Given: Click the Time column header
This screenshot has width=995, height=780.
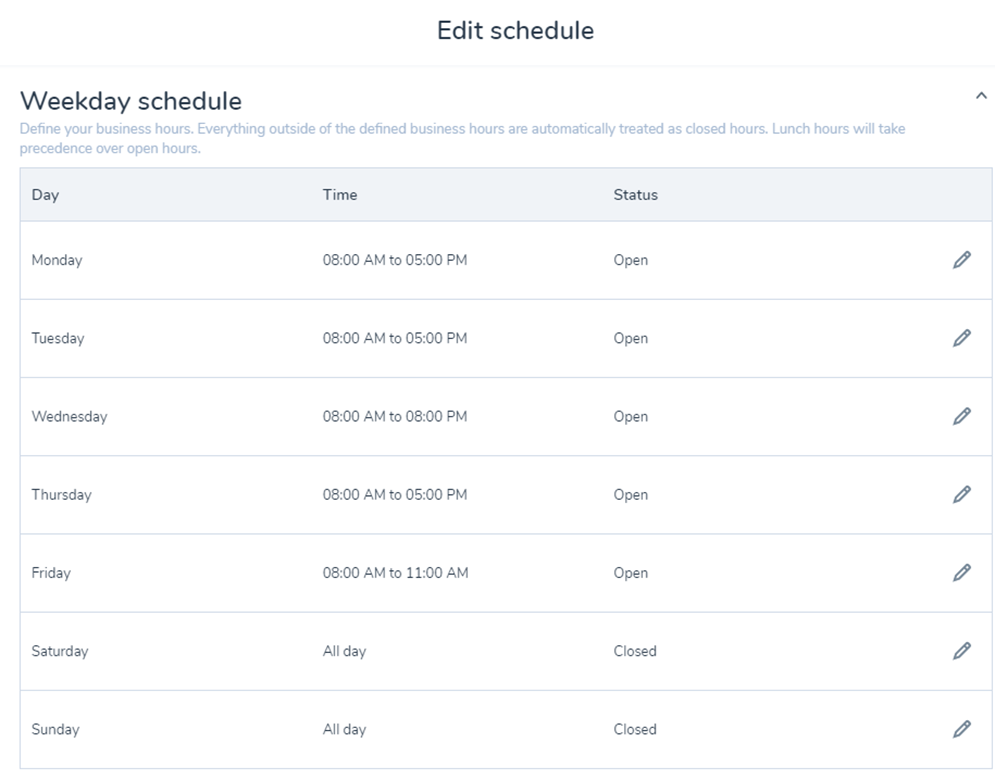Looking at the screenshot, I should pos(339,195).
